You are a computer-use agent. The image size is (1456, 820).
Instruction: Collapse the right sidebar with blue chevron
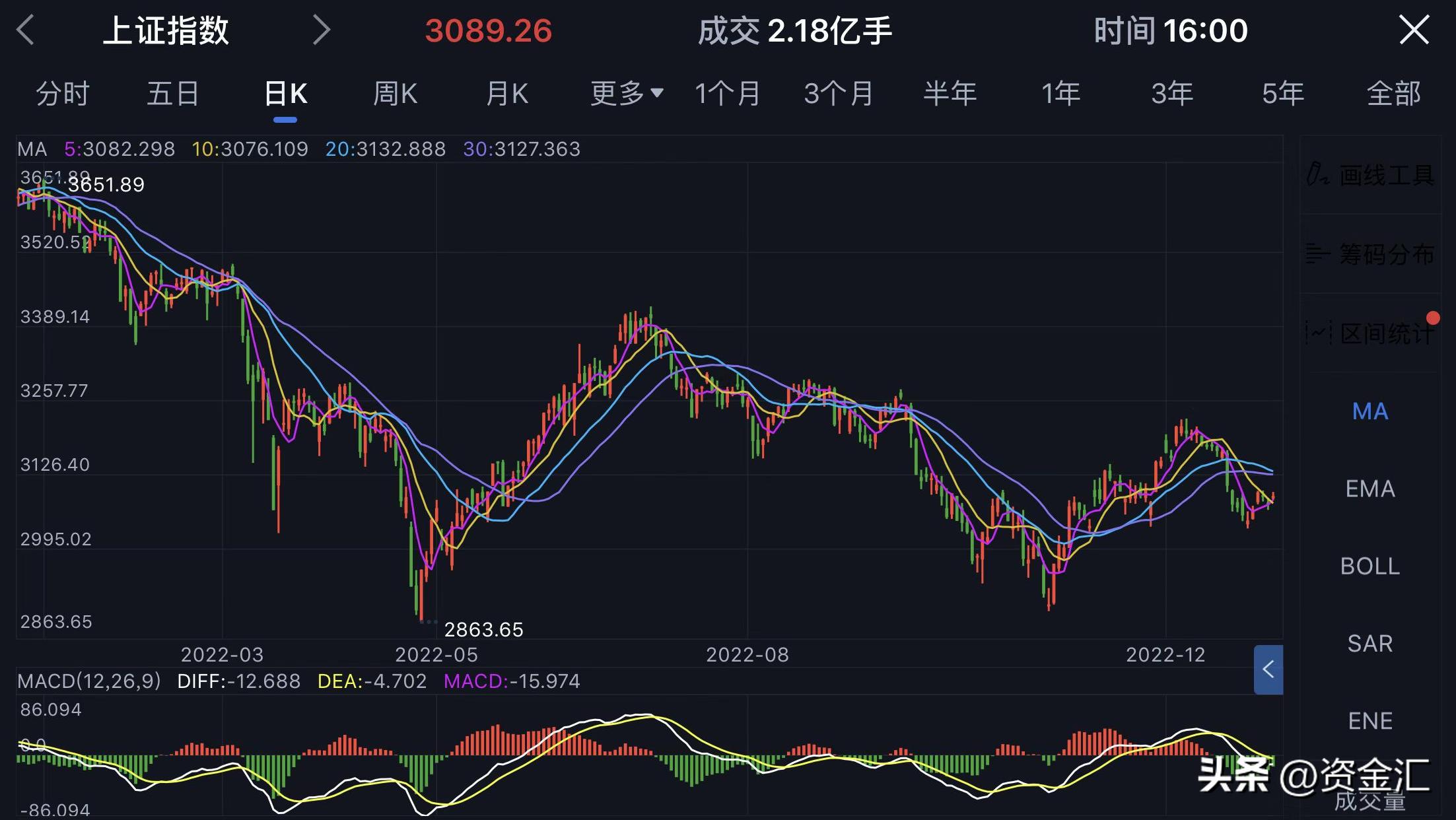click(x=1267, y=668)
